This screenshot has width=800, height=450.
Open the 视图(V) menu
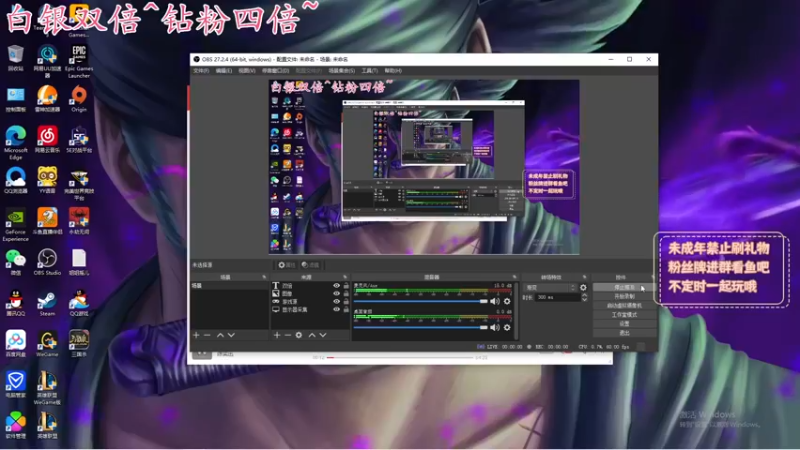[246, 70]
